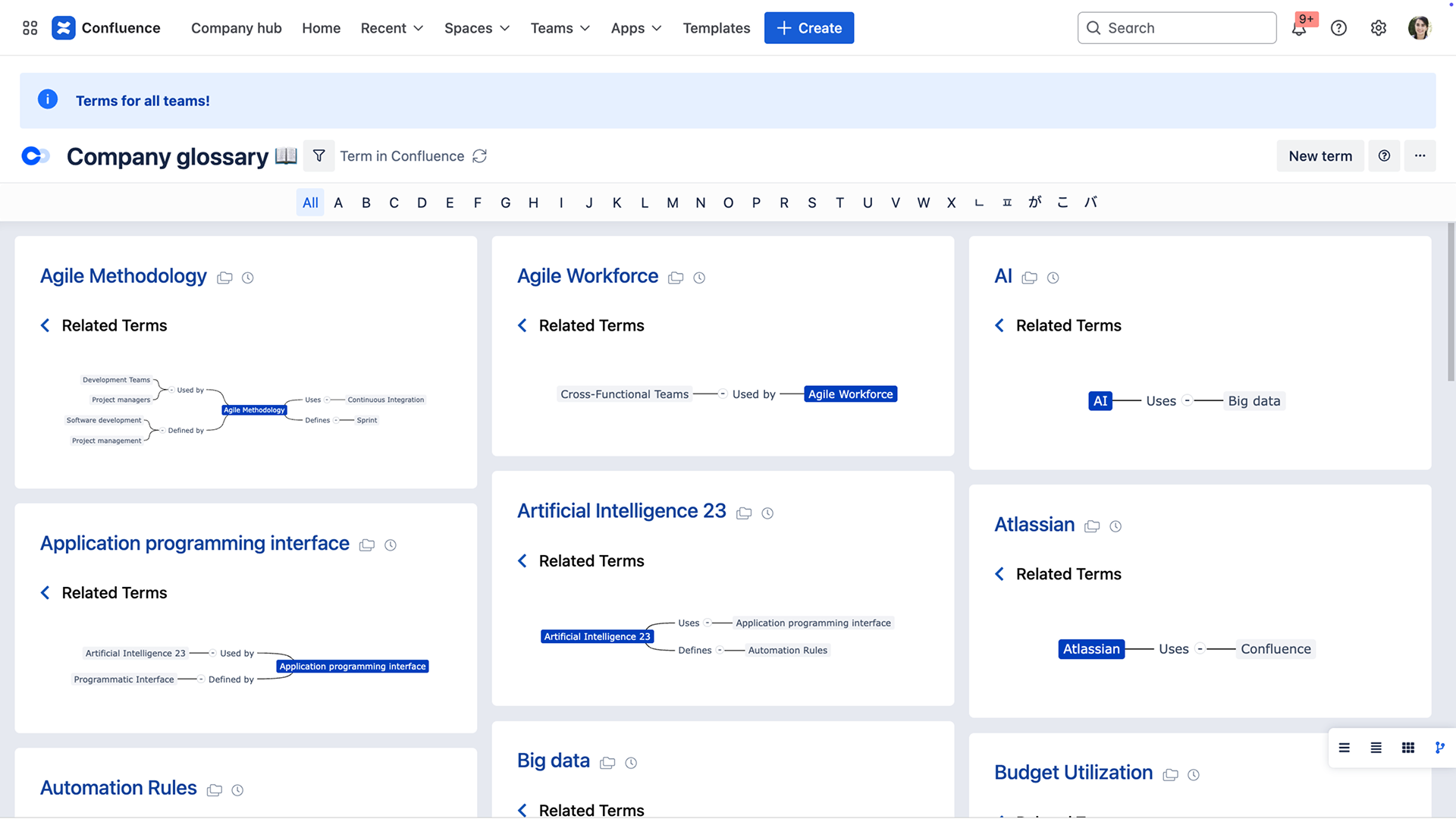Open the app switcher grid icon

30,28
